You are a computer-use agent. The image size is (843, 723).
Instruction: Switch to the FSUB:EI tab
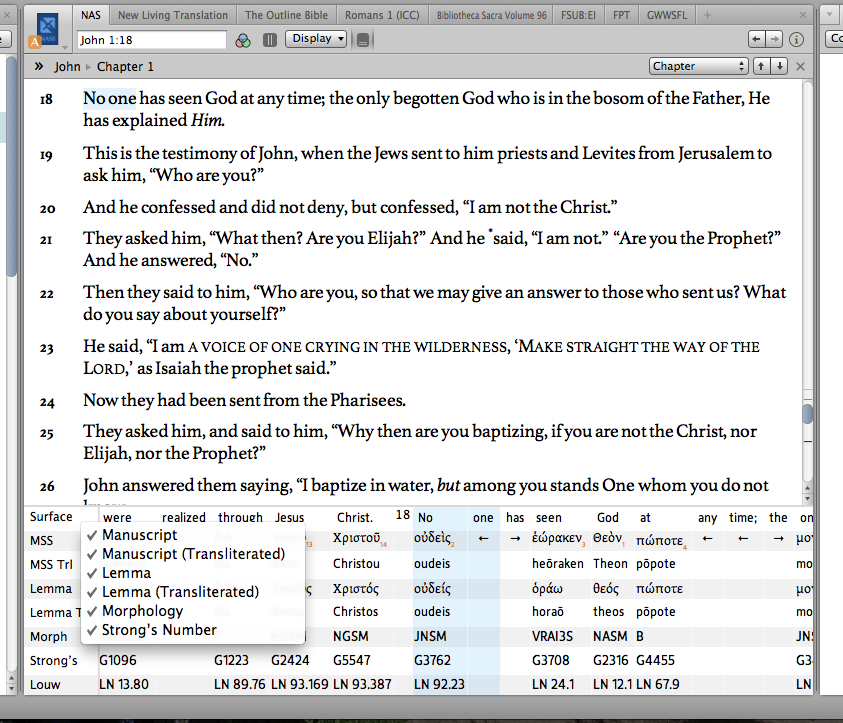pyautogui.click(x=578, y=15)
